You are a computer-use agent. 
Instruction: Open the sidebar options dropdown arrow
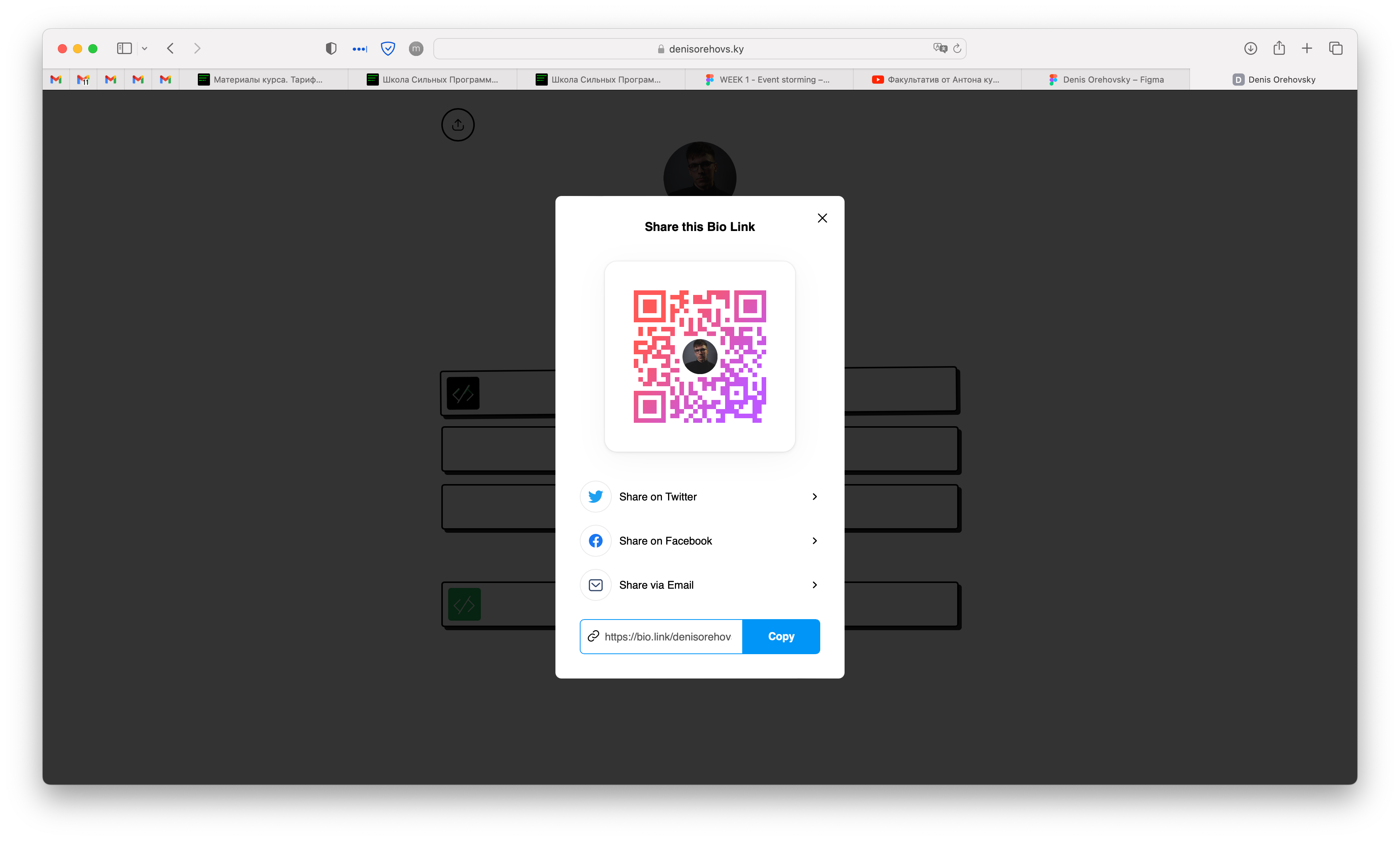click(x=145, y=49)
